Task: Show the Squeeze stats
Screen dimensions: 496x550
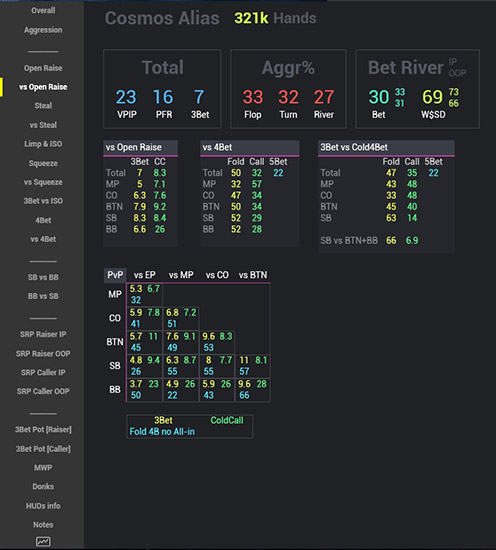Action: click(x=43, y=163)
